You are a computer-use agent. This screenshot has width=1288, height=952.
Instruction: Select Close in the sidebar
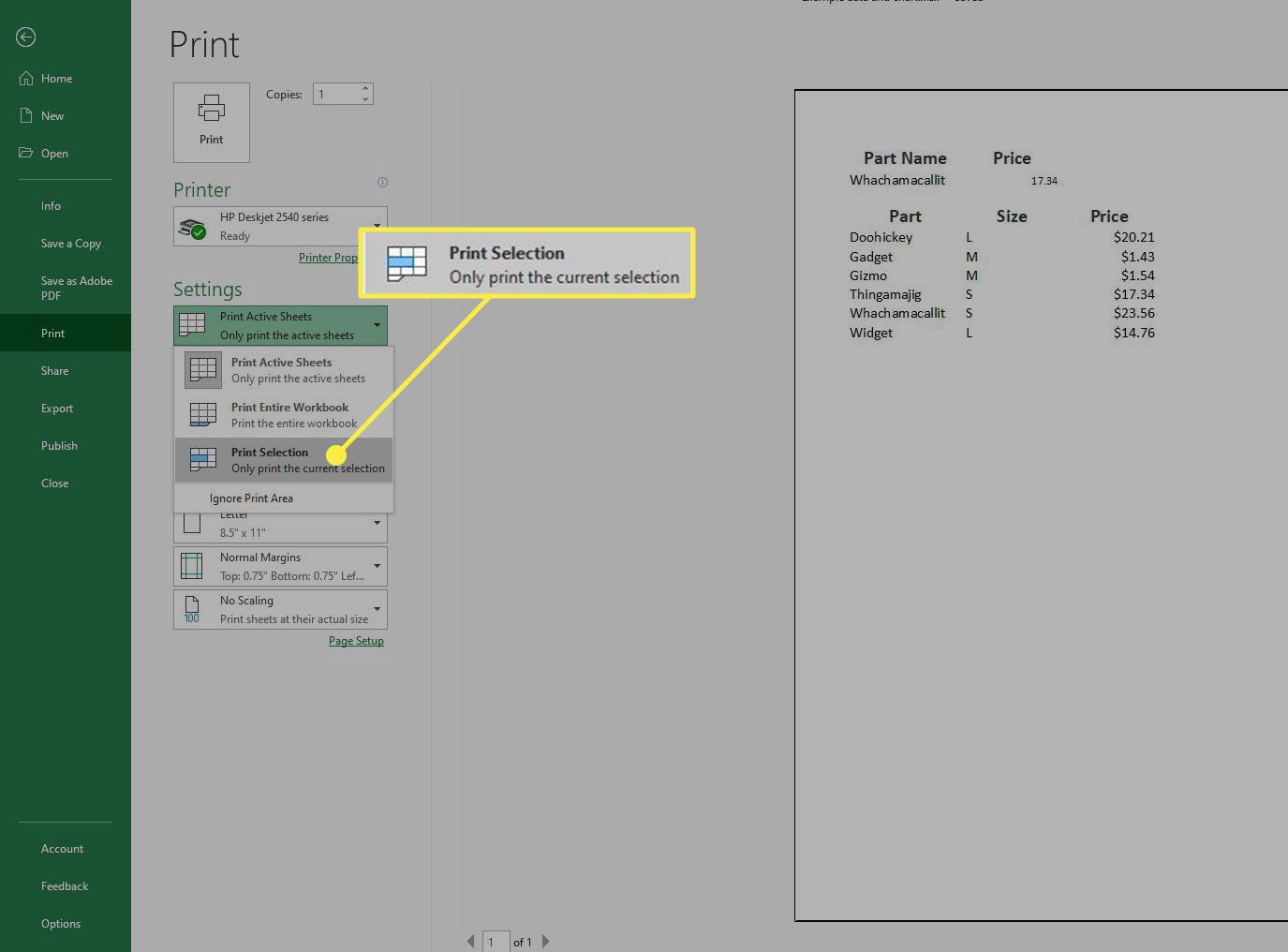tap(54, 483)
